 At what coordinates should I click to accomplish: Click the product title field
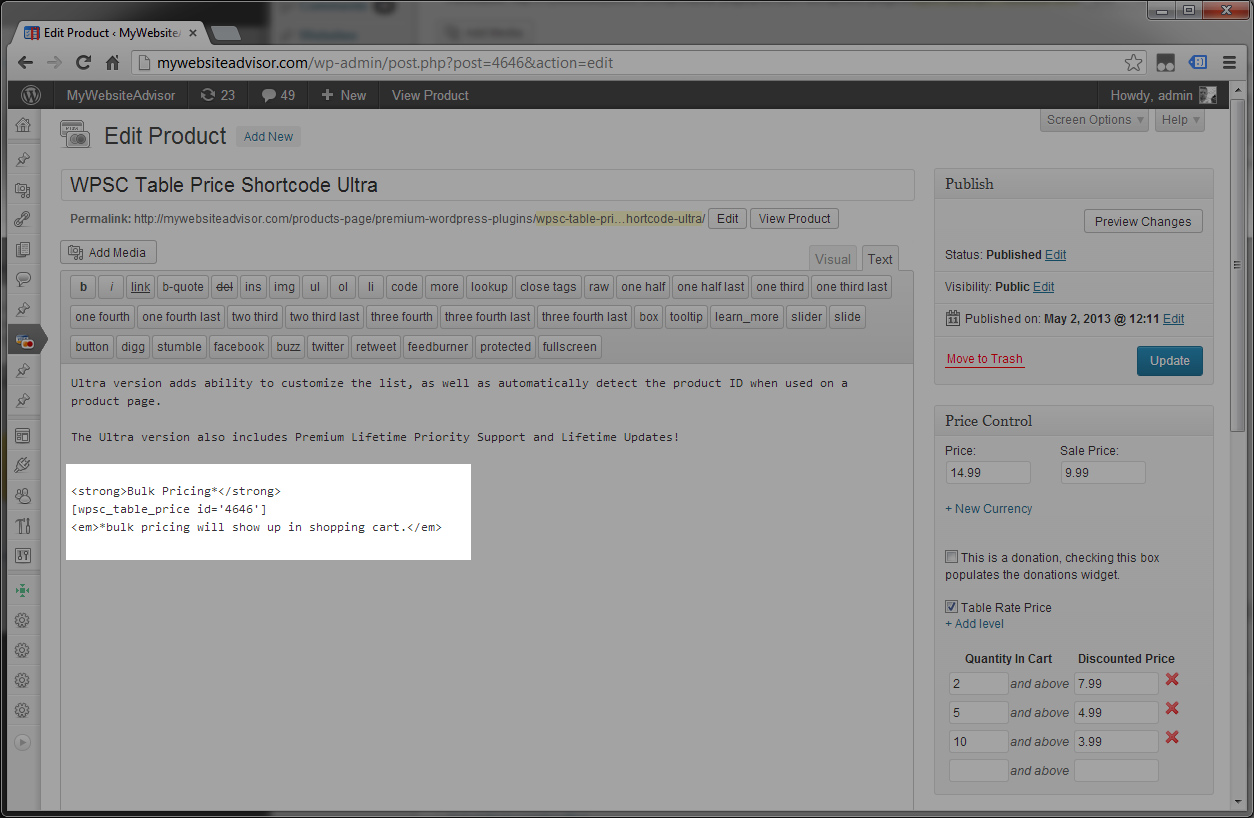[x=488, y=185]
